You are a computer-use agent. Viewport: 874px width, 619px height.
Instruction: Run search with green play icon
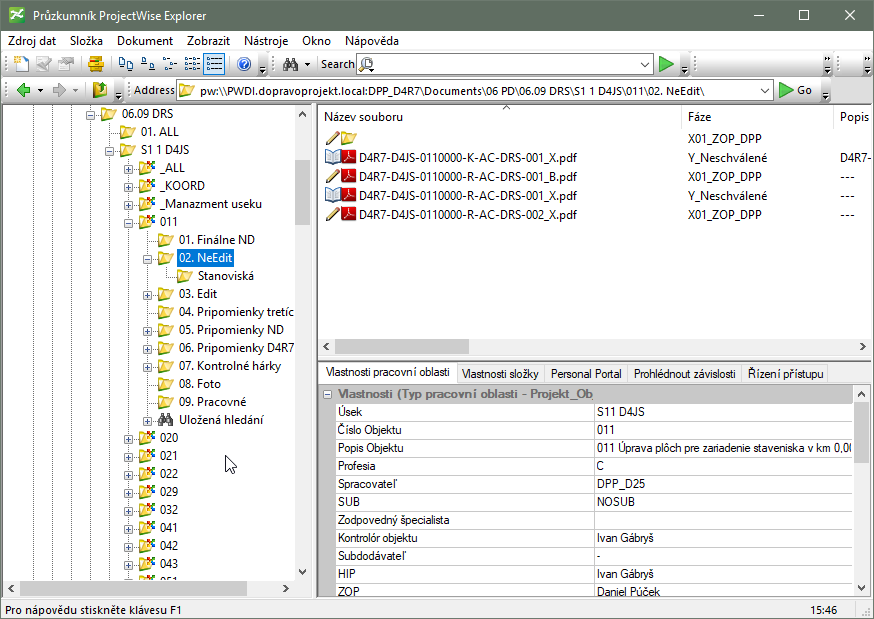pos(667,64)
